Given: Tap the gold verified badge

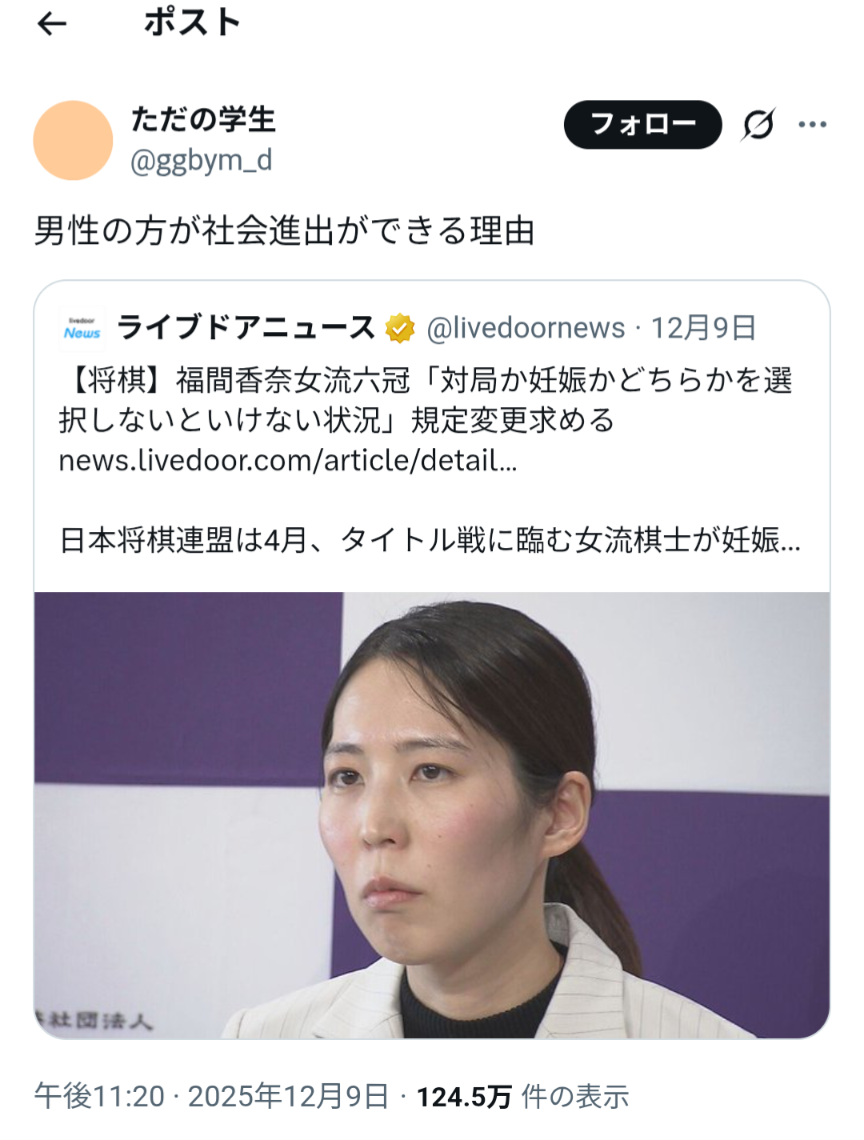Looking at the screenshot, I should tap(400, 329).
